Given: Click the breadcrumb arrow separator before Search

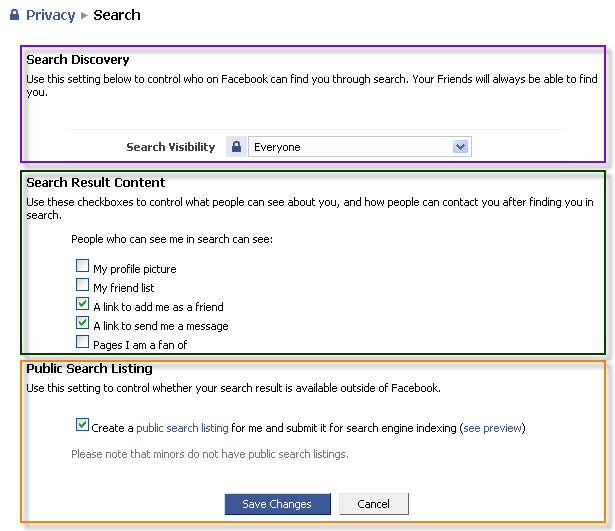Looking at the screenshot, I should coord(84,15).
